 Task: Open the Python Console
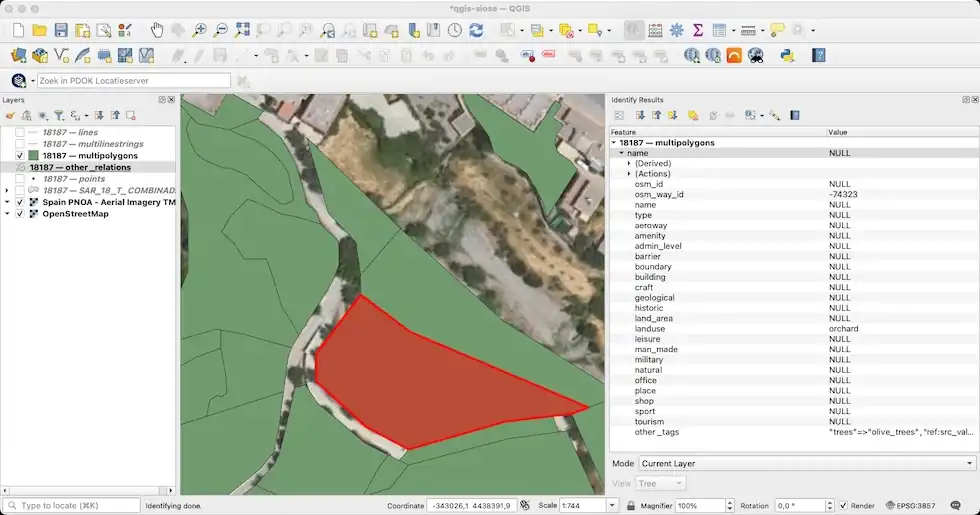click(787, 55)
